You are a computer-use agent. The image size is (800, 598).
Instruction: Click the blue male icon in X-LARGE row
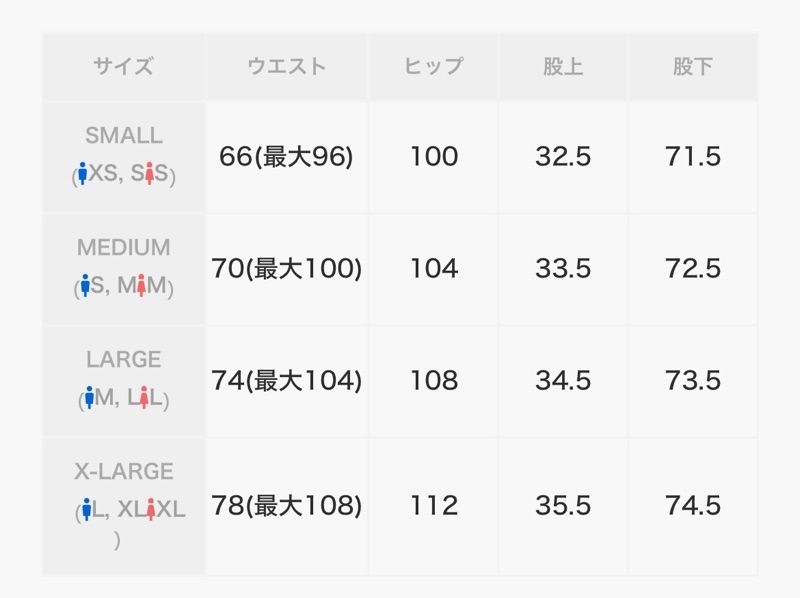click(x=86, y=509)
